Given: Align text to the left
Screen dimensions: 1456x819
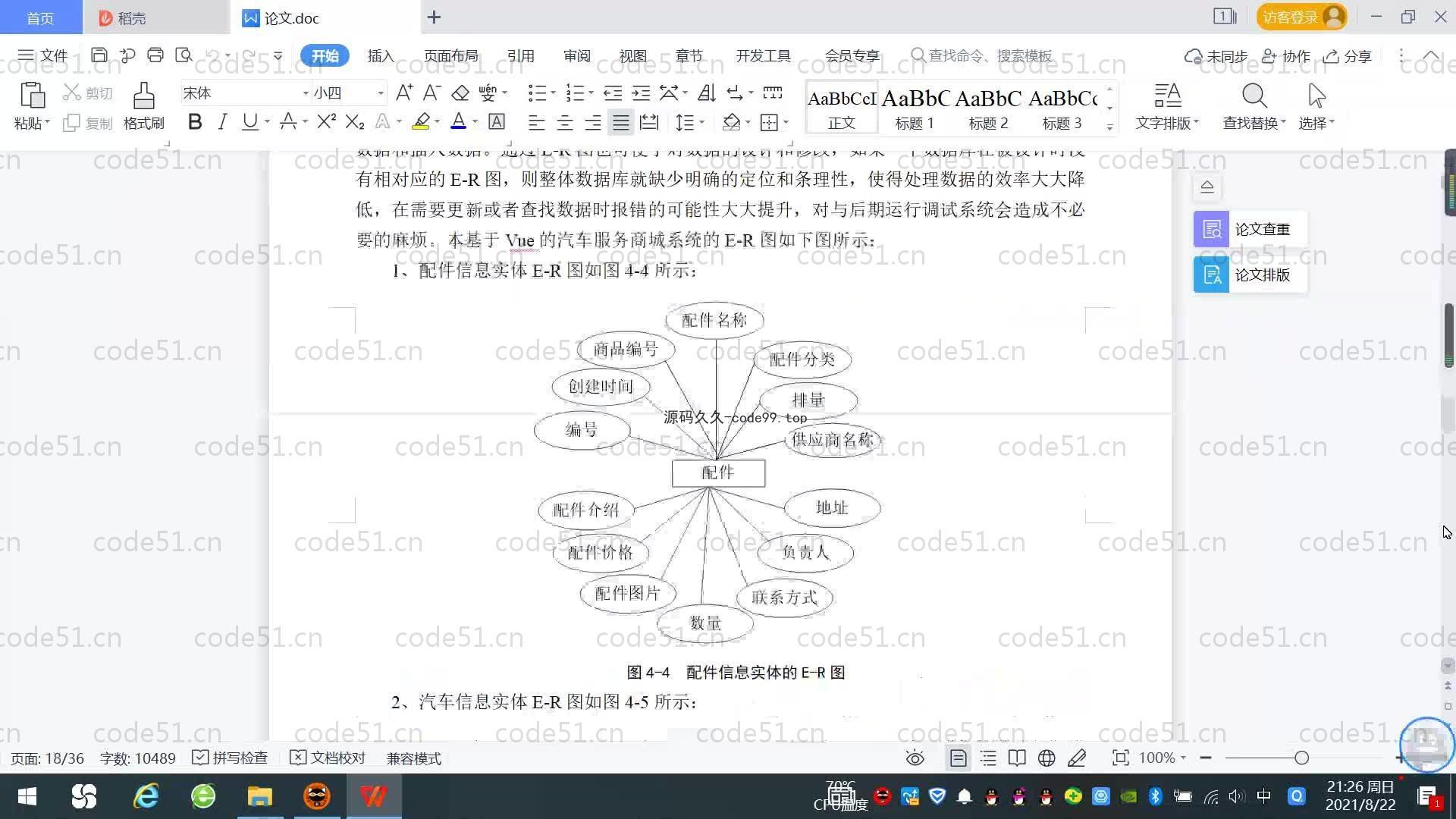Looking at the screenshot, I should click(536, 122).
